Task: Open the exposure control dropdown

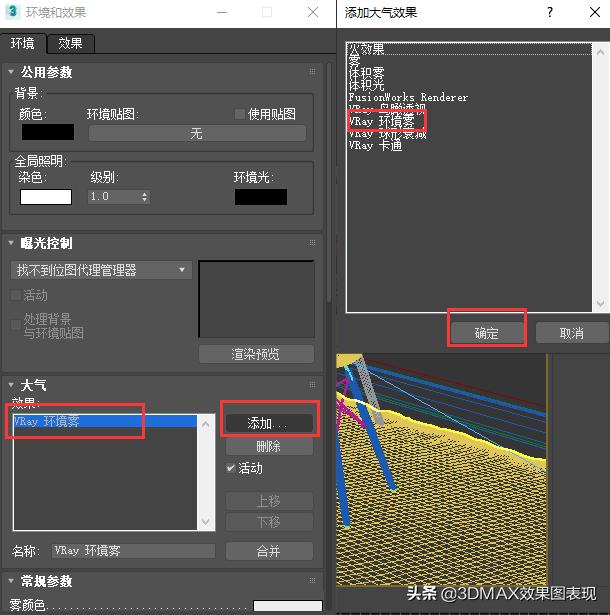Action: click(x=101, y=270)
